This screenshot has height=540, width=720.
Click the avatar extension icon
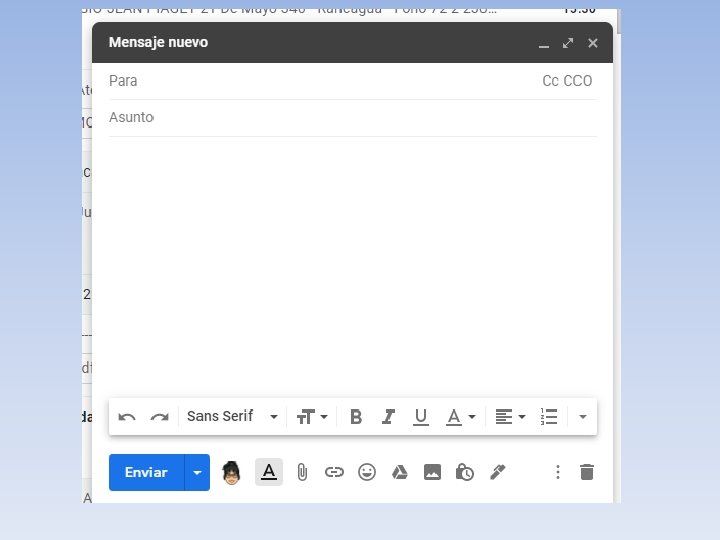pos(231,472)
